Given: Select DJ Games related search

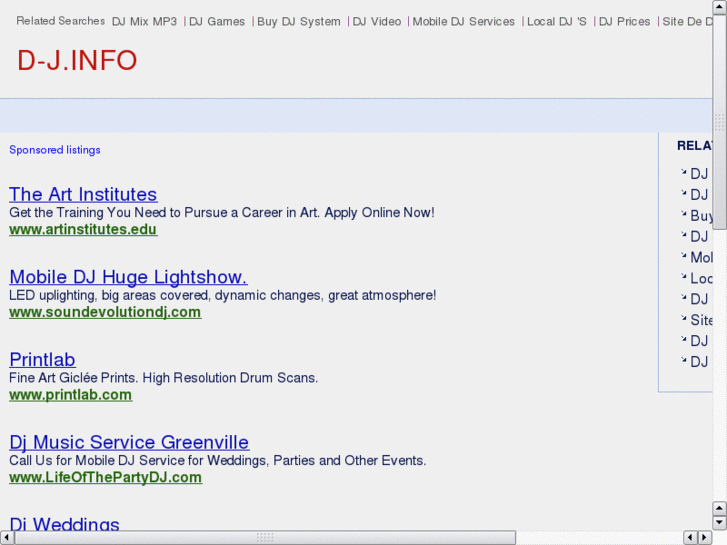Looking at the screenshot, I should click(217, 21).
